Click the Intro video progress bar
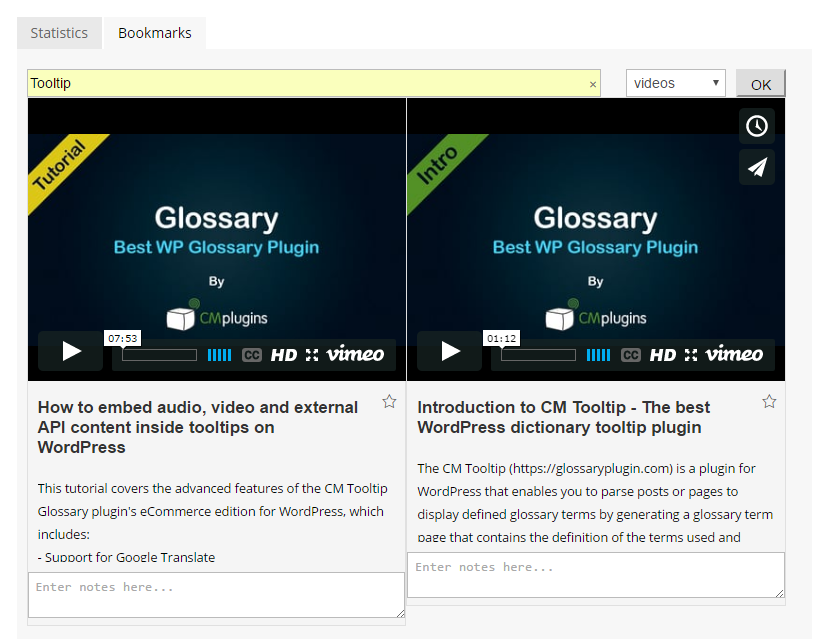Screen dimensions: 829x639 click(x=538, y=355)
